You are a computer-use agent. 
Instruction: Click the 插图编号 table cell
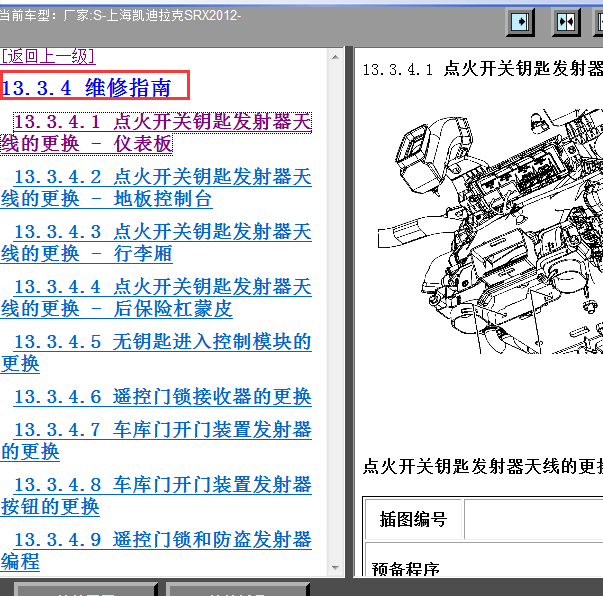pos(413,519)
